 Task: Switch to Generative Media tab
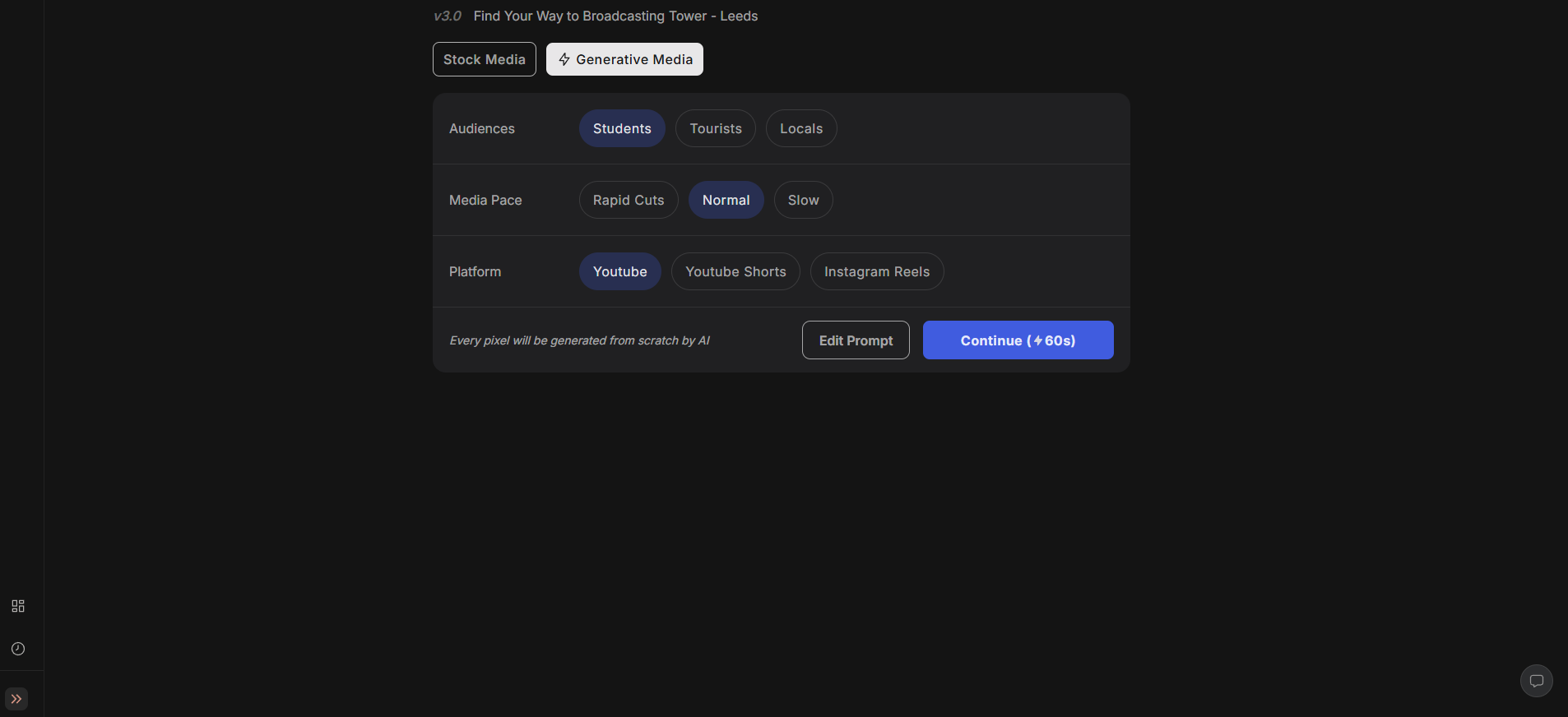coord(624,59)
